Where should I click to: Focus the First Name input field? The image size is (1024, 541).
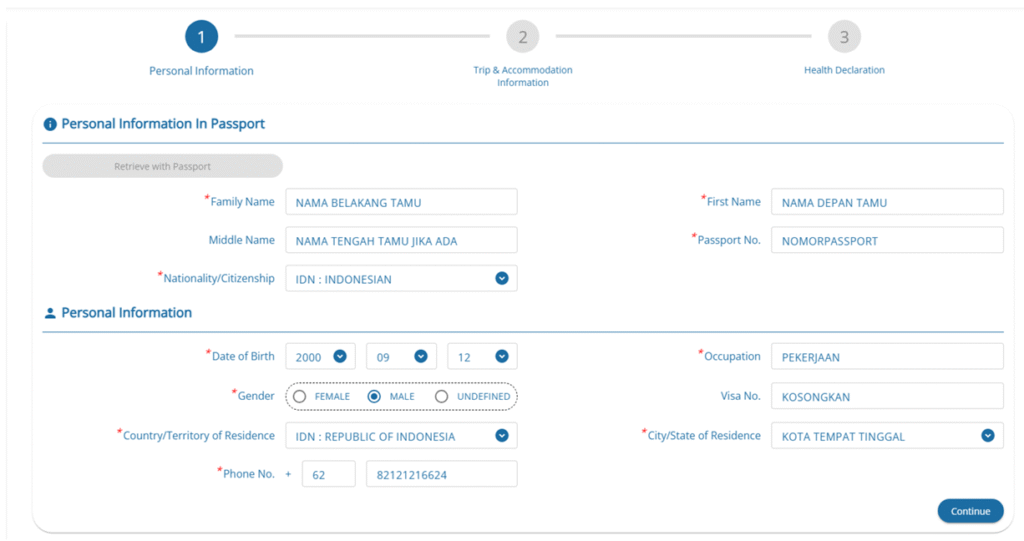887,202
